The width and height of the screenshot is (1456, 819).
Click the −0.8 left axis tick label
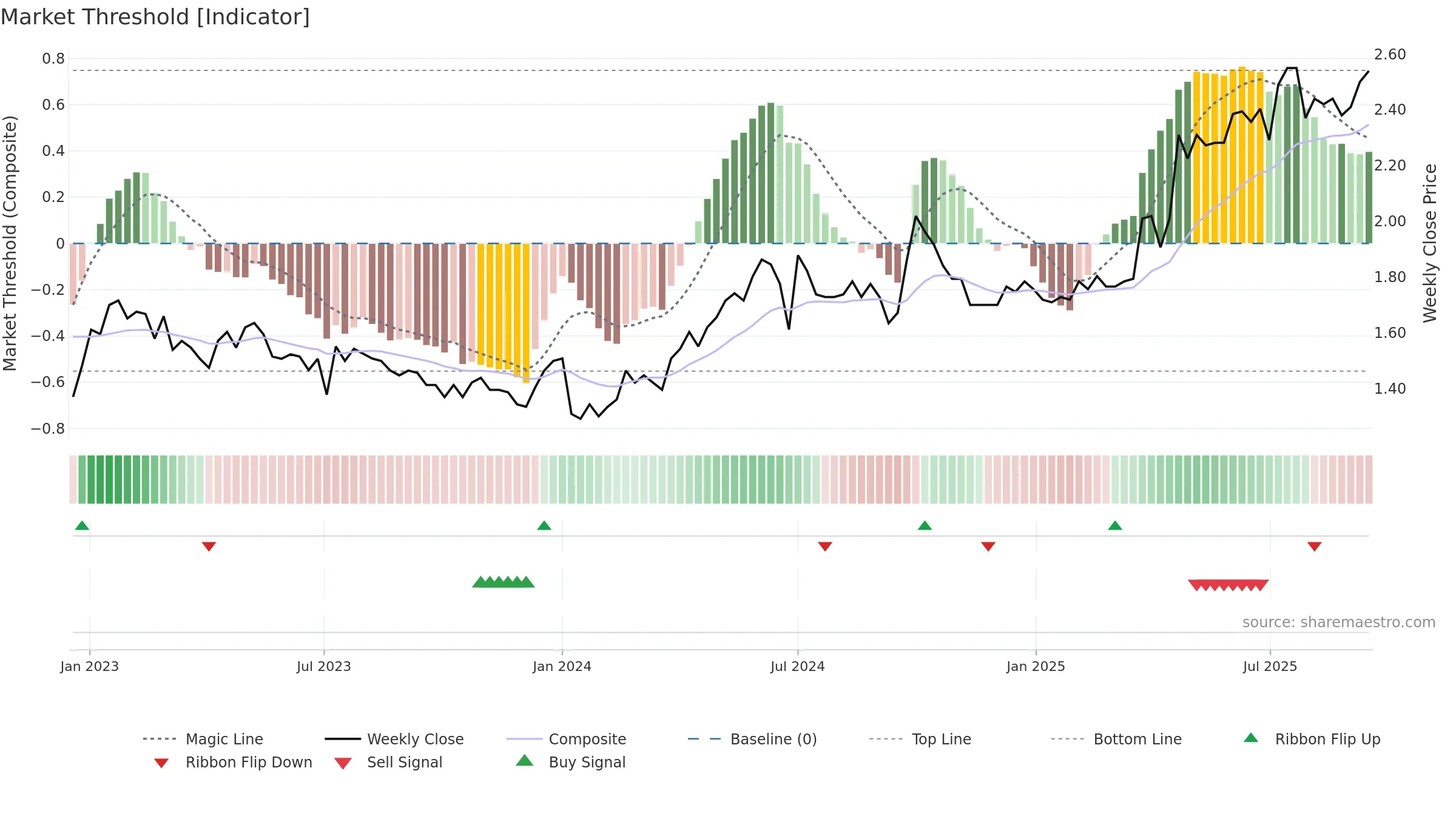click(x=48, y=429)
